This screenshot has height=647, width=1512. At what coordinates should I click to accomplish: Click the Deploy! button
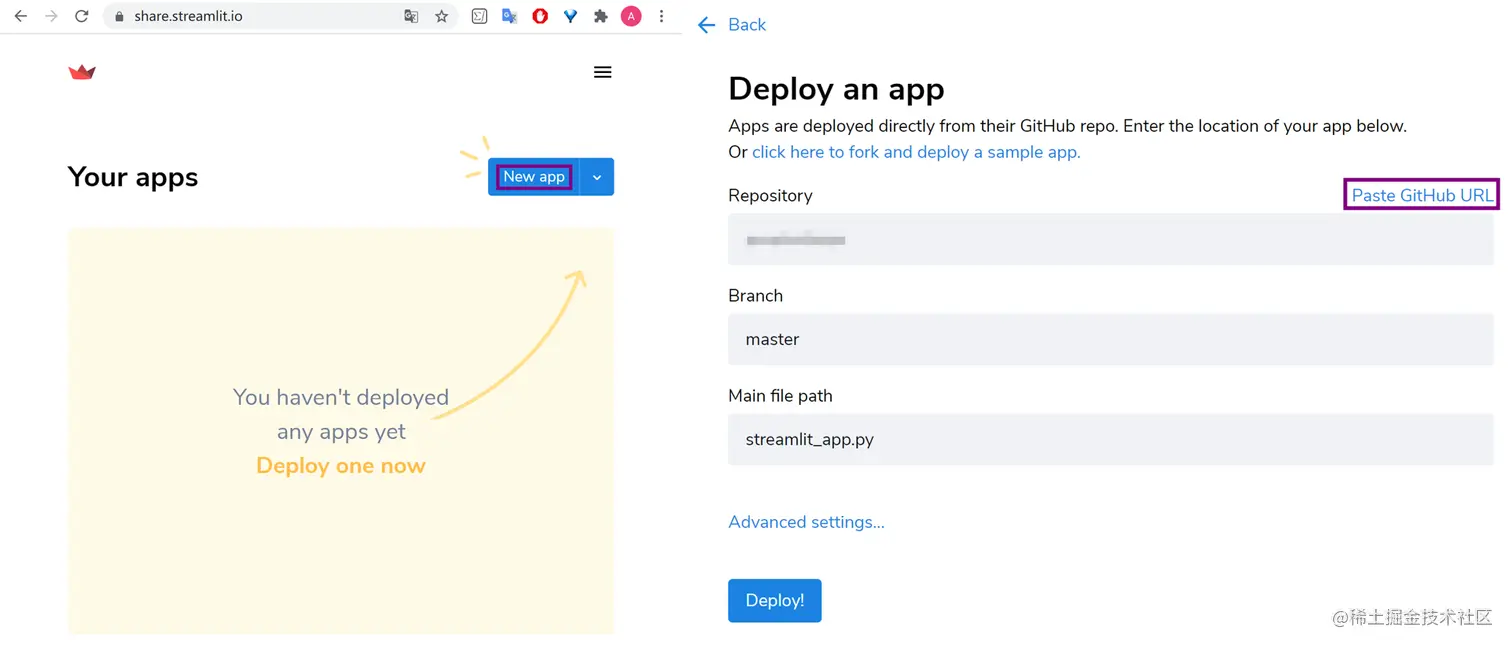[775, 600]
